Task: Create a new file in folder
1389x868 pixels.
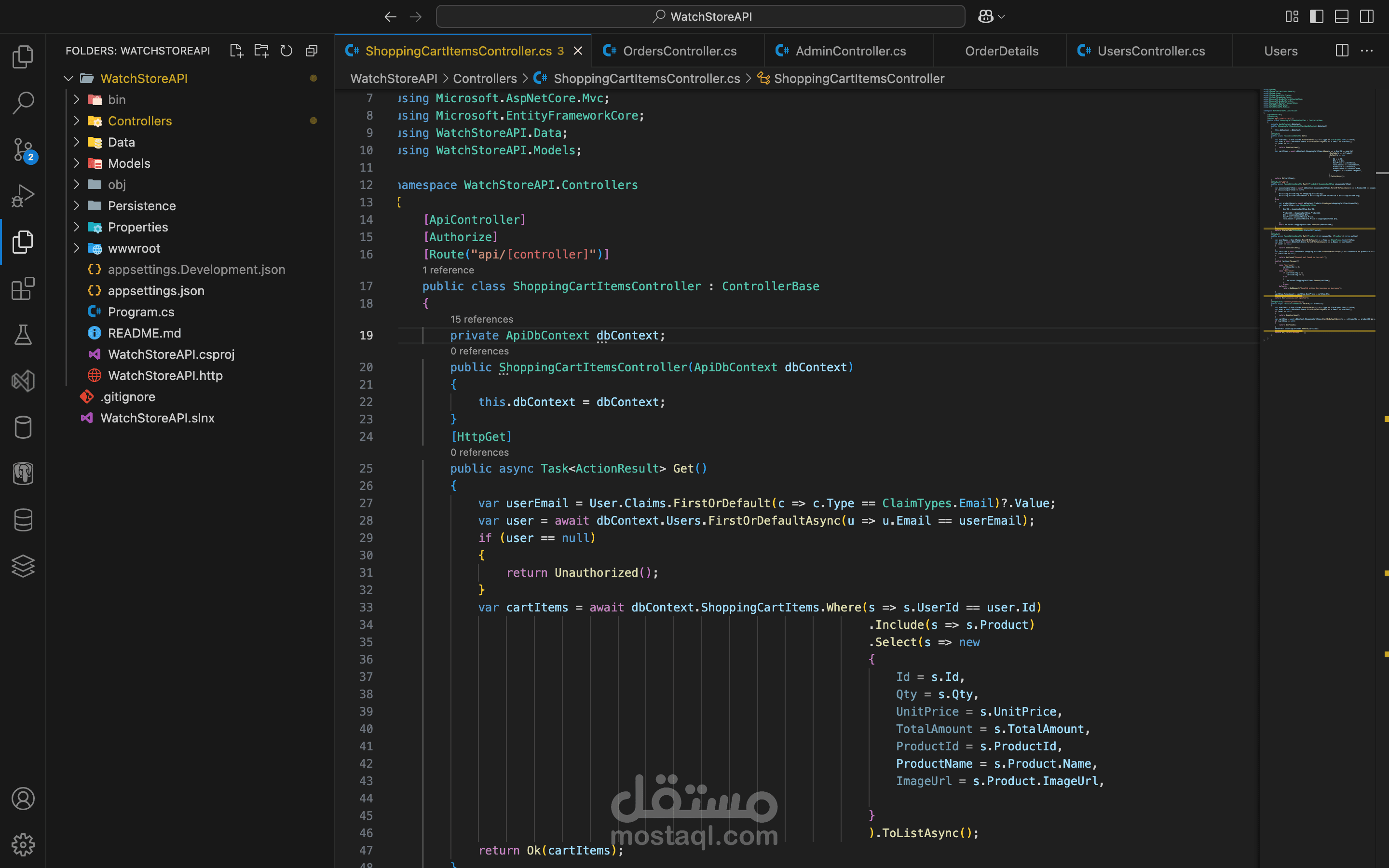Action: tap(236, 51)
